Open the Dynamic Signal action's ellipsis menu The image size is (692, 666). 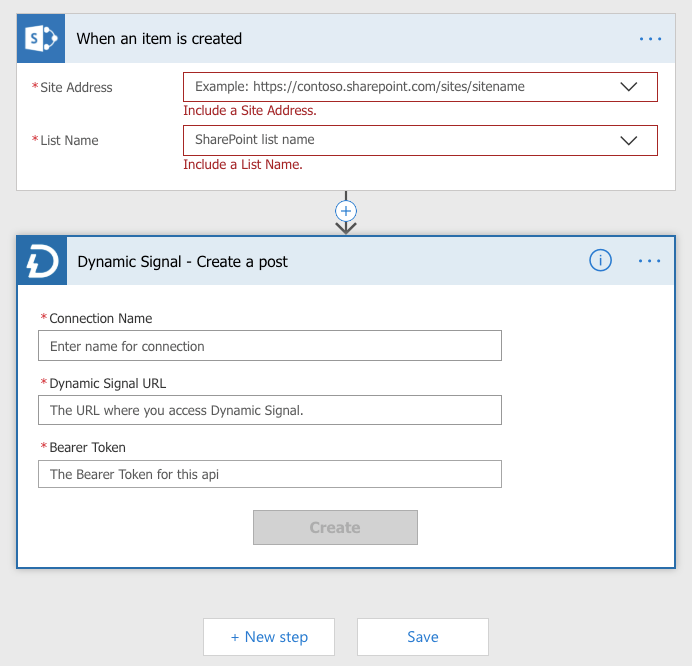[650, 261]
